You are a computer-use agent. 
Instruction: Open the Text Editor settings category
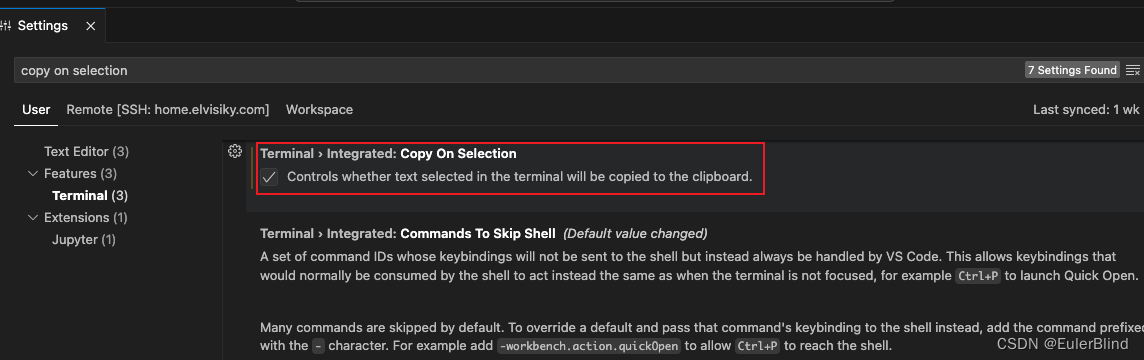click(x=86, y=152)
